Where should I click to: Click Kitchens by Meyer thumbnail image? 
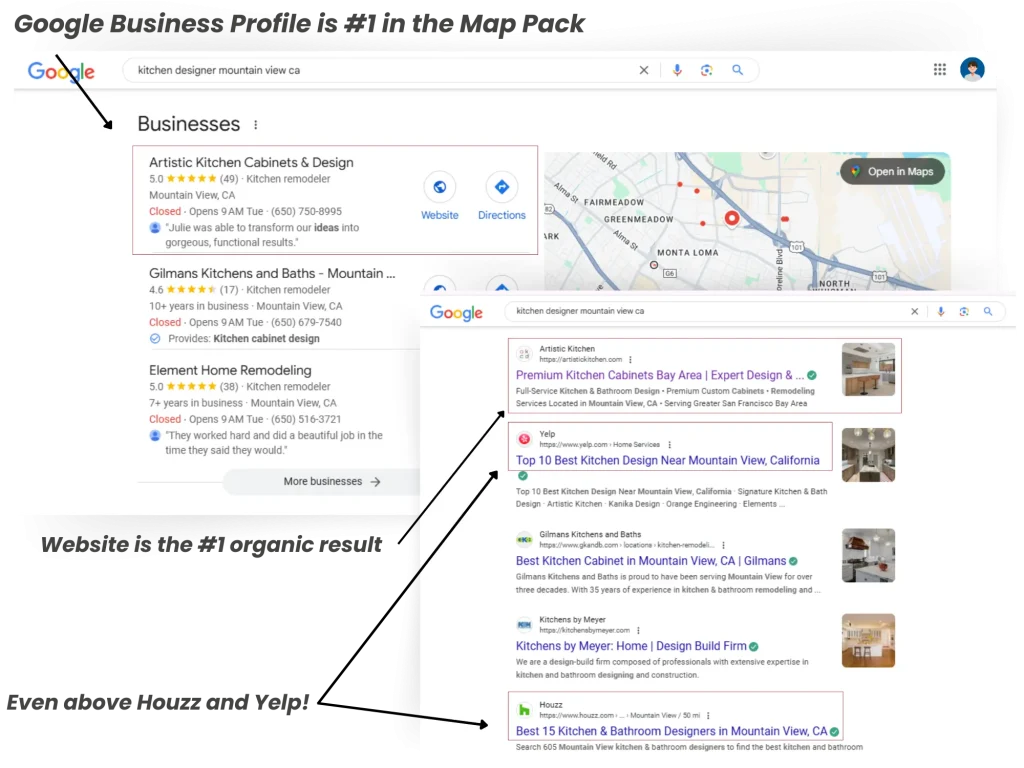pyautogui.click(x=868, y=641)
